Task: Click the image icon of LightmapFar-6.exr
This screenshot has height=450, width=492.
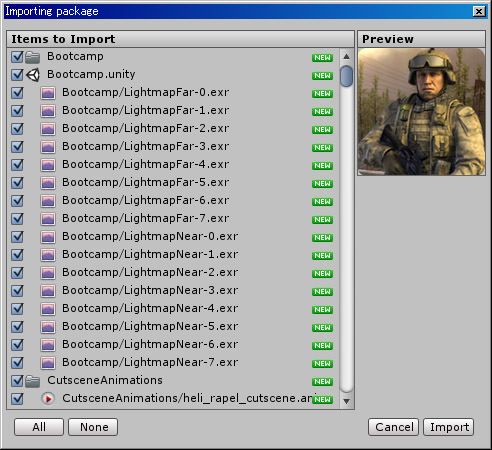Action: [48, 201]
